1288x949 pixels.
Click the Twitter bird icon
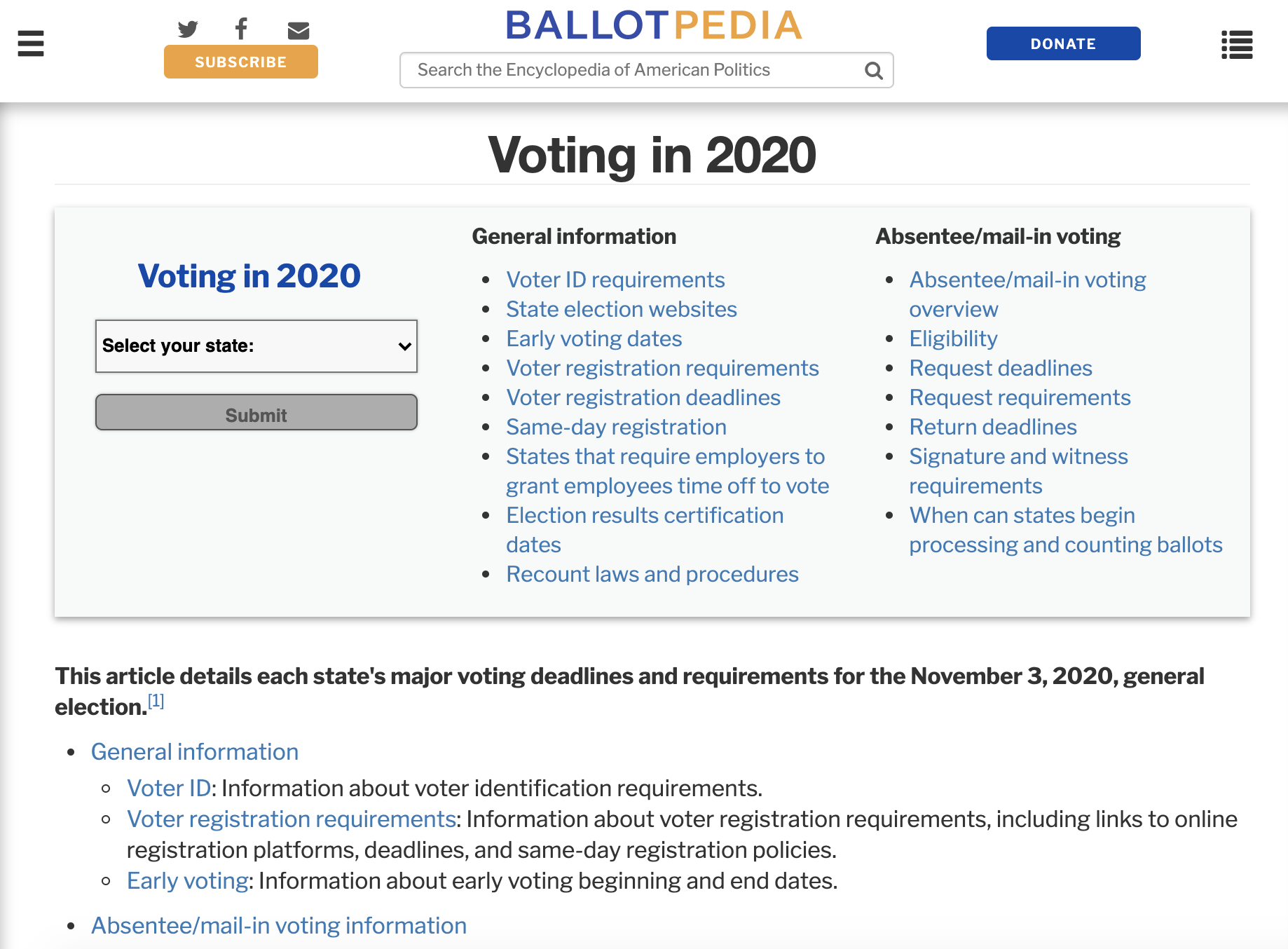[x=187, y=29]
